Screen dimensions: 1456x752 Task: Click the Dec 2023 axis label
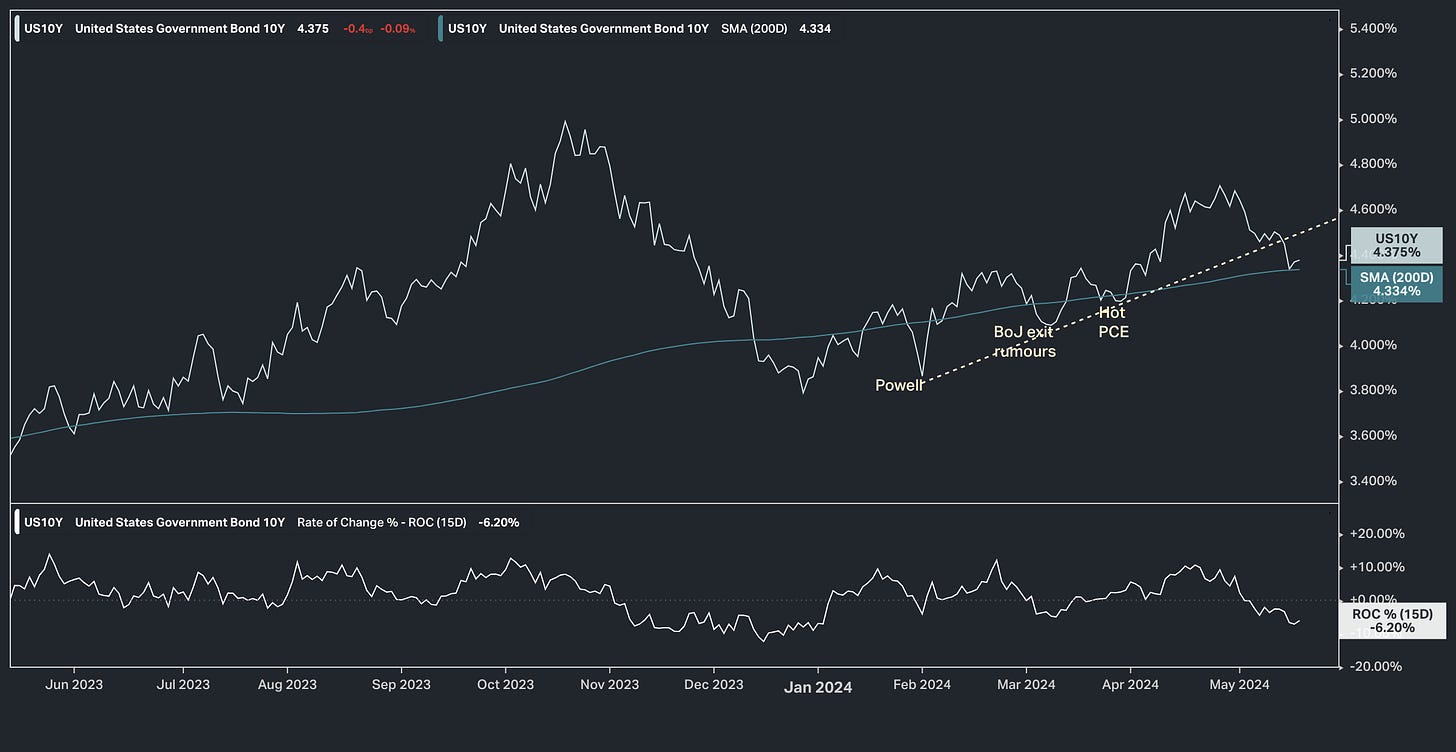coord(714,685)
